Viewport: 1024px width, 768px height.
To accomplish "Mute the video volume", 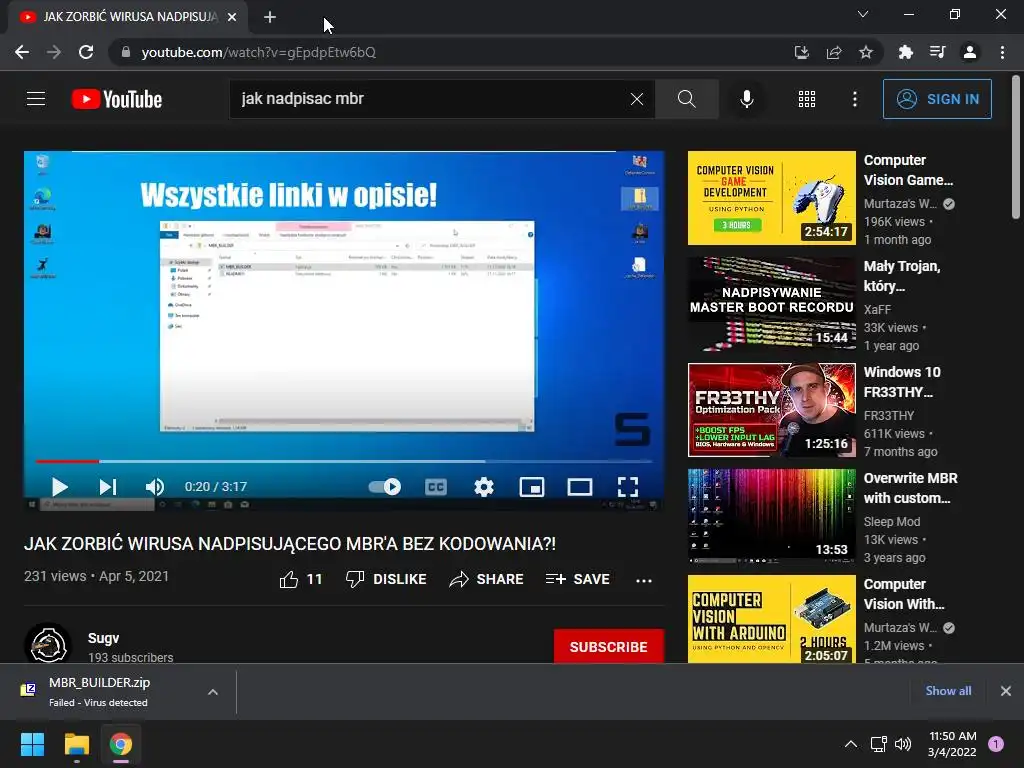I will (x=155, y=487).
